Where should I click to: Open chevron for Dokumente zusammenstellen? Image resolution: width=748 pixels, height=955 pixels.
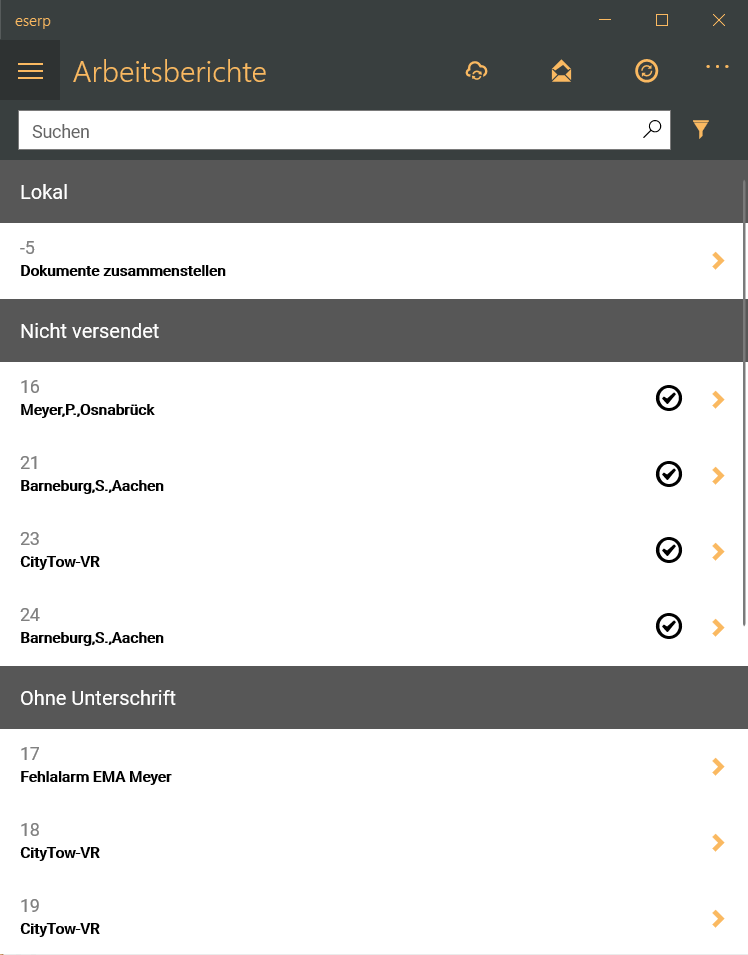pos(718,261)
